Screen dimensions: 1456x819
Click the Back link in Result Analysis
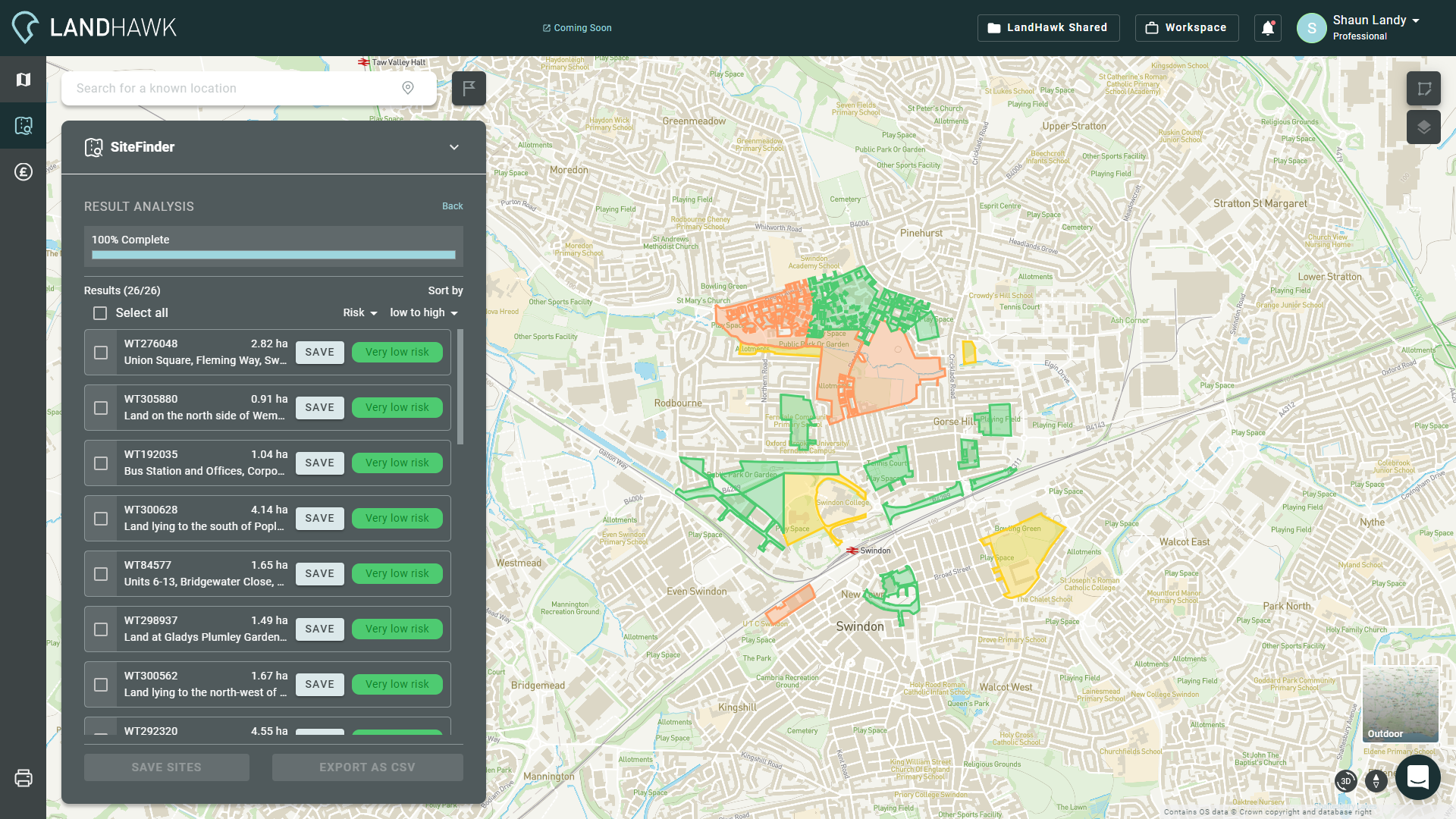tap(453, 206)
